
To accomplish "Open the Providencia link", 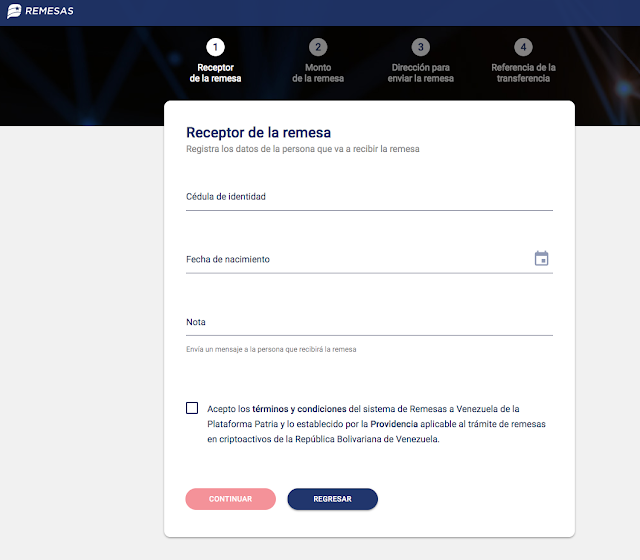I will pyautogui.click(x=394, y=424).
